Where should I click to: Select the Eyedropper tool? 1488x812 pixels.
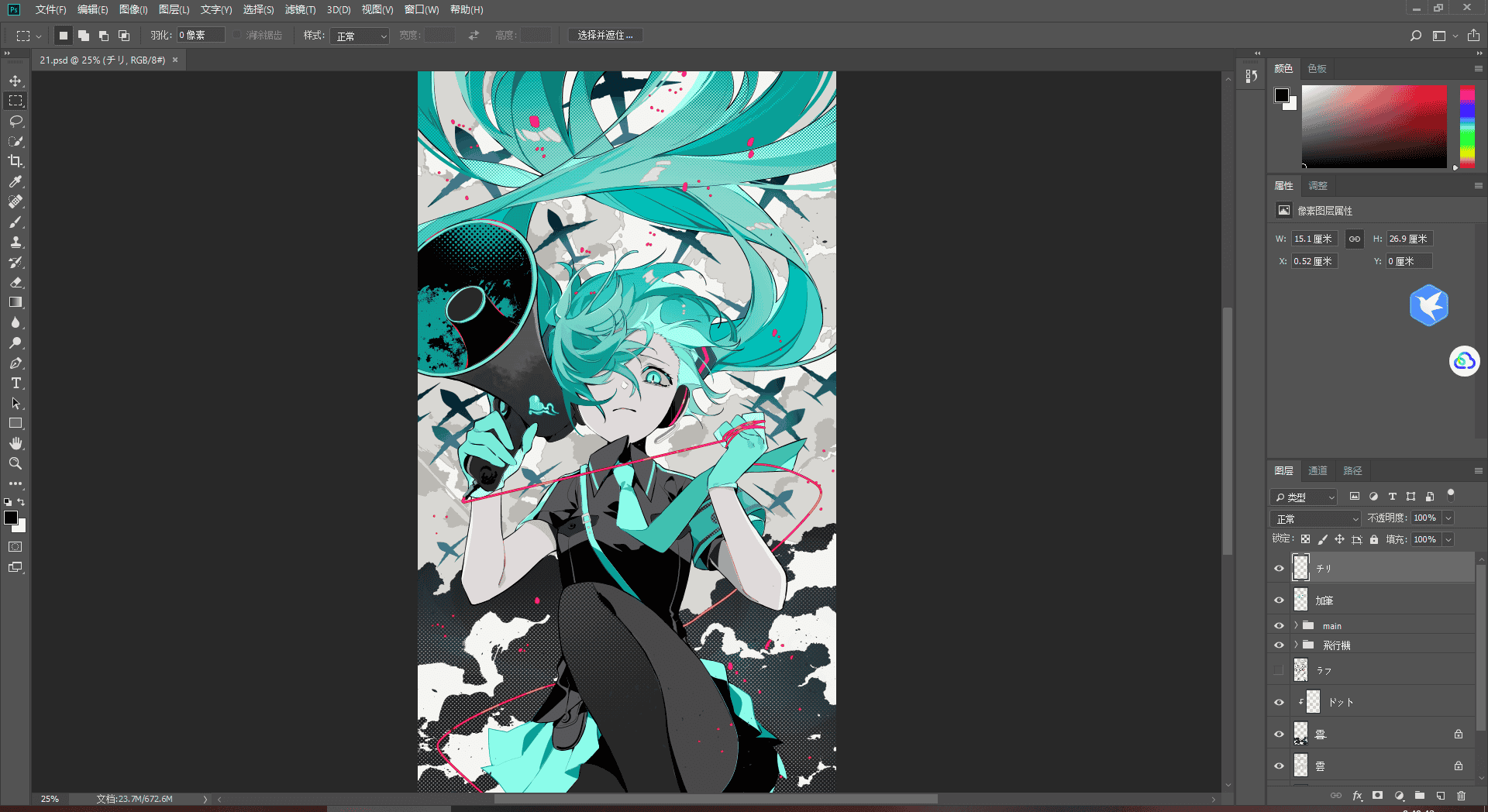[x=15, y=181]
